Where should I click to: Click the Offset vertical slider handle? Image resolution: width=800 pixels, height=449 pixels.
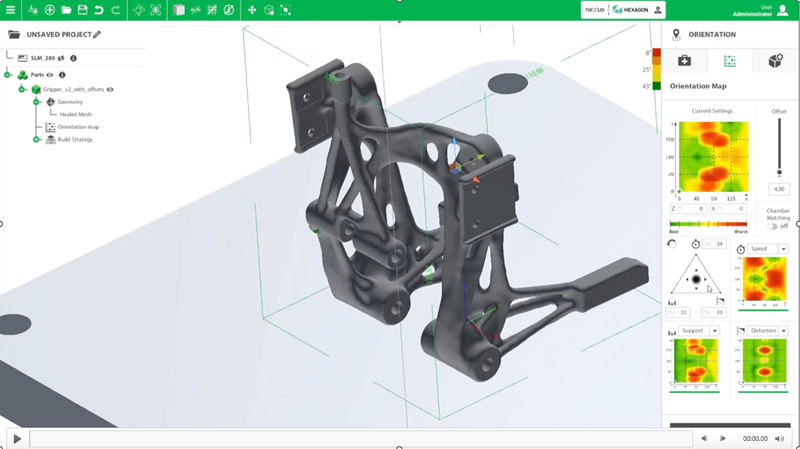779,172
